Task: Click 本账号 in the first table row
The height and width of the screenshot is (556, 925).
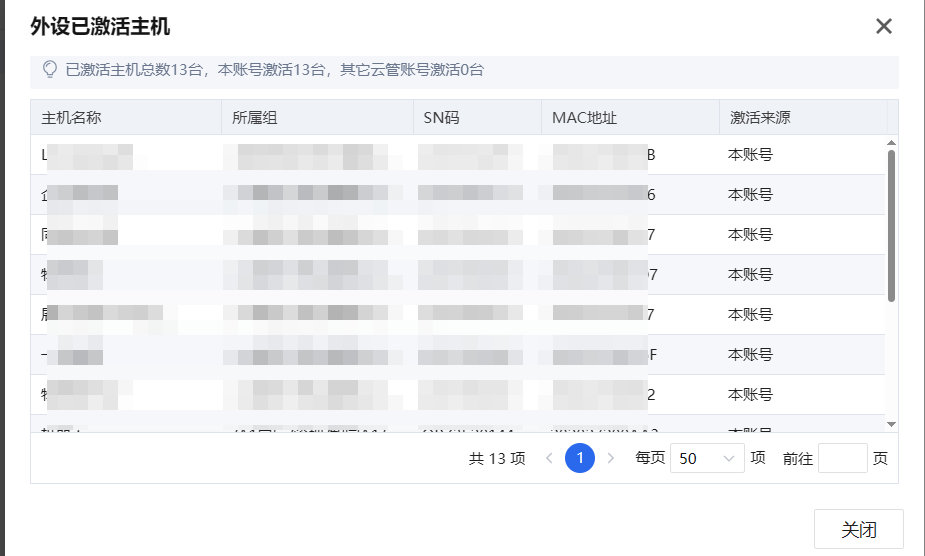Action: [x=750, y=155]
